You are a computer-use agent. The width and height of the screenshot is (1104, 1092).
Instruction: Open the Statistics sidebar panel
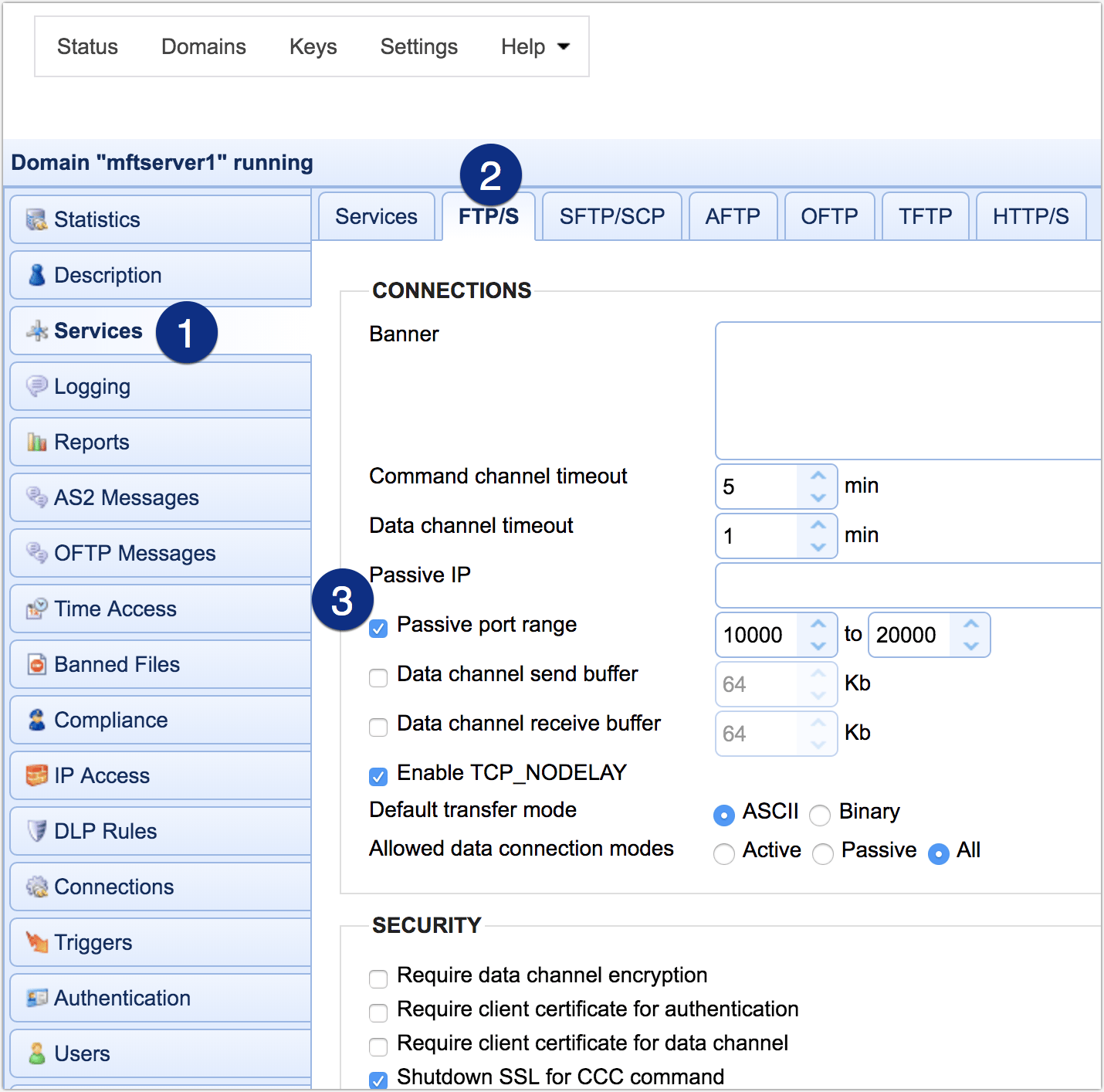[97, 219]
